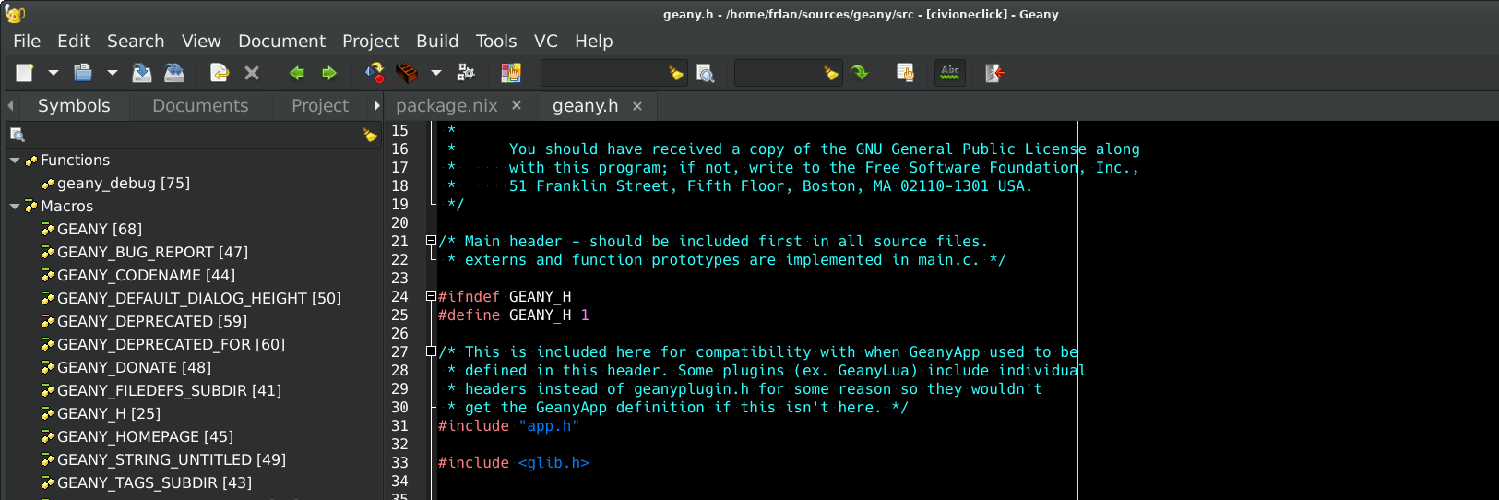The image size is (1499, 500).
Task: Create a new file with toolbar icon
Action: (x=24, y=73)
